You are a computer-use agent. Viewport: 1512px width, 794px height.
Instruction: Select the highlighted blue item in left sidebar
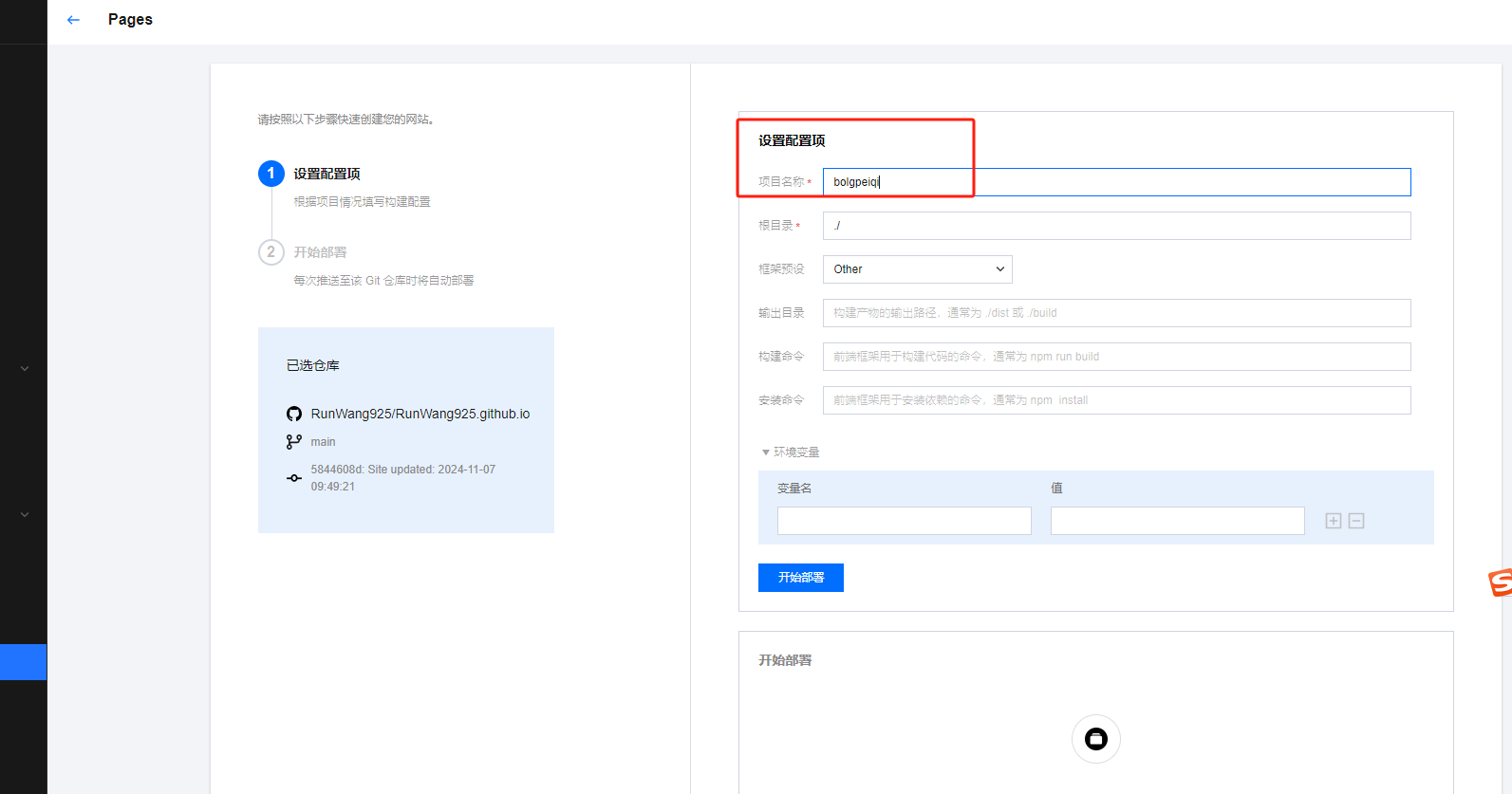tap(23, 662)
